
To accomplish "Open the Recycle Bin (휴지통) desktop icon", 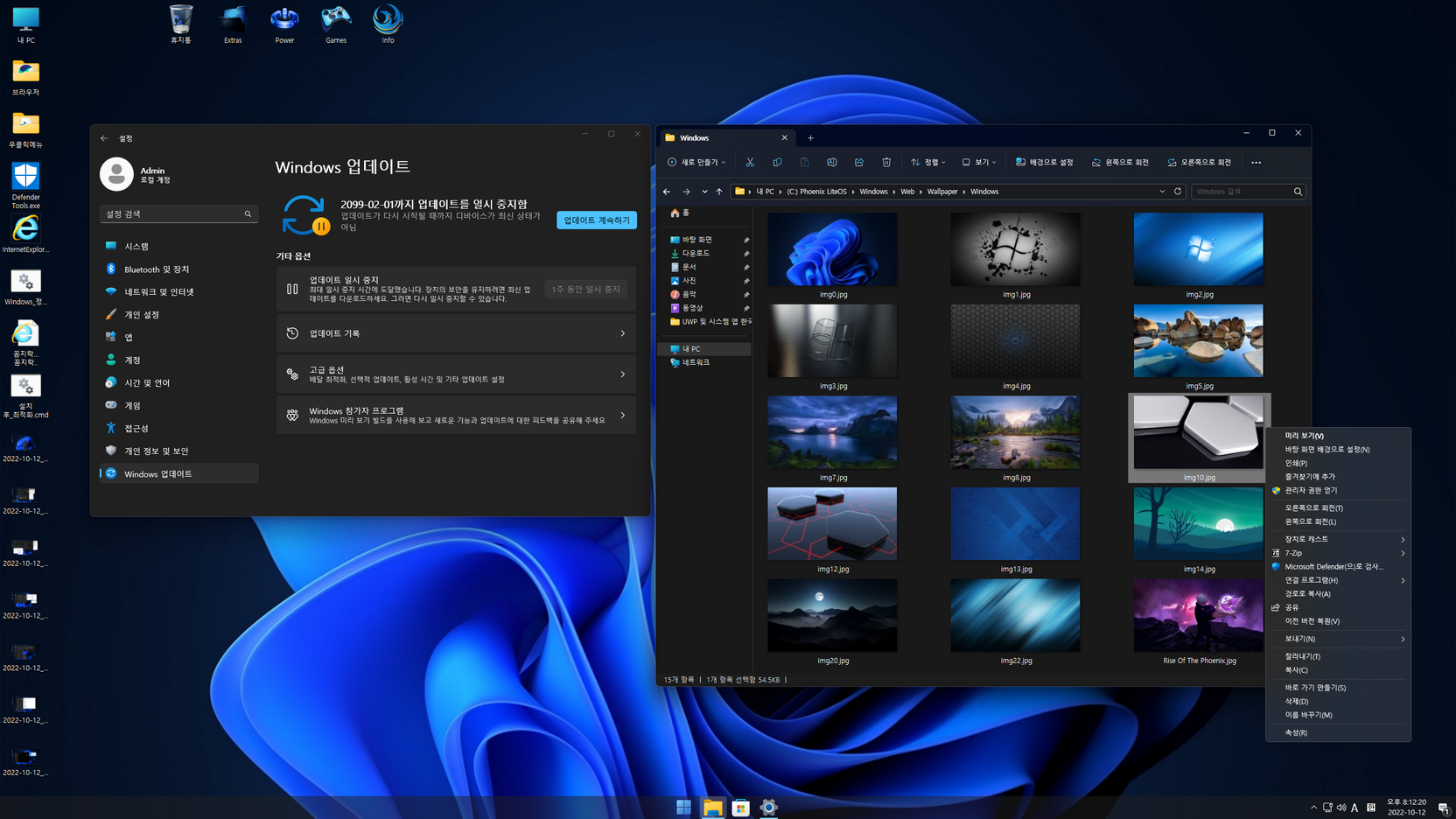I will click(180, 24).
